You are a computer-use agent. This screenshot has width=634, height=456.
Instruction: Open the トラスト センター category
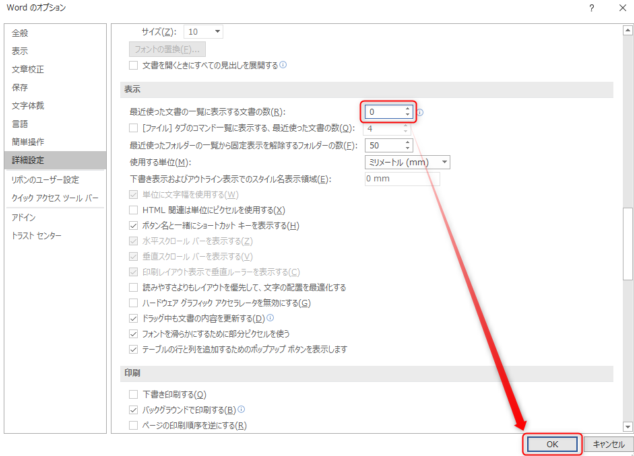[x=36, y=235]
